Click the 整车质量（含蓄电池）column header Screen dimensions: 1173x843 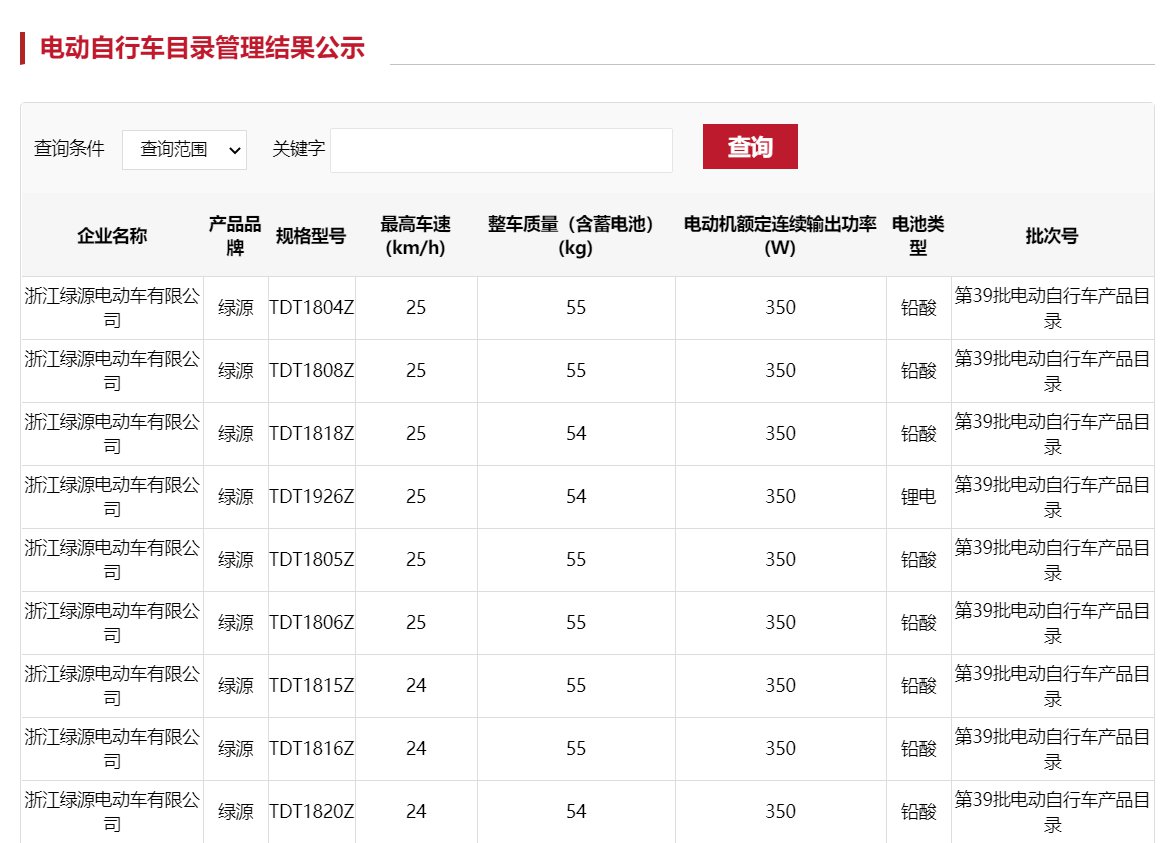(575, 236)
